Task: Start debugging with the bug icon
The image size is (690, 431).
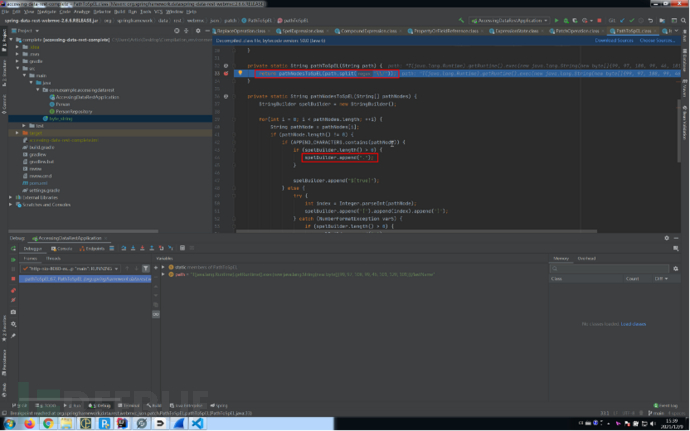Action: pos(566,20)
